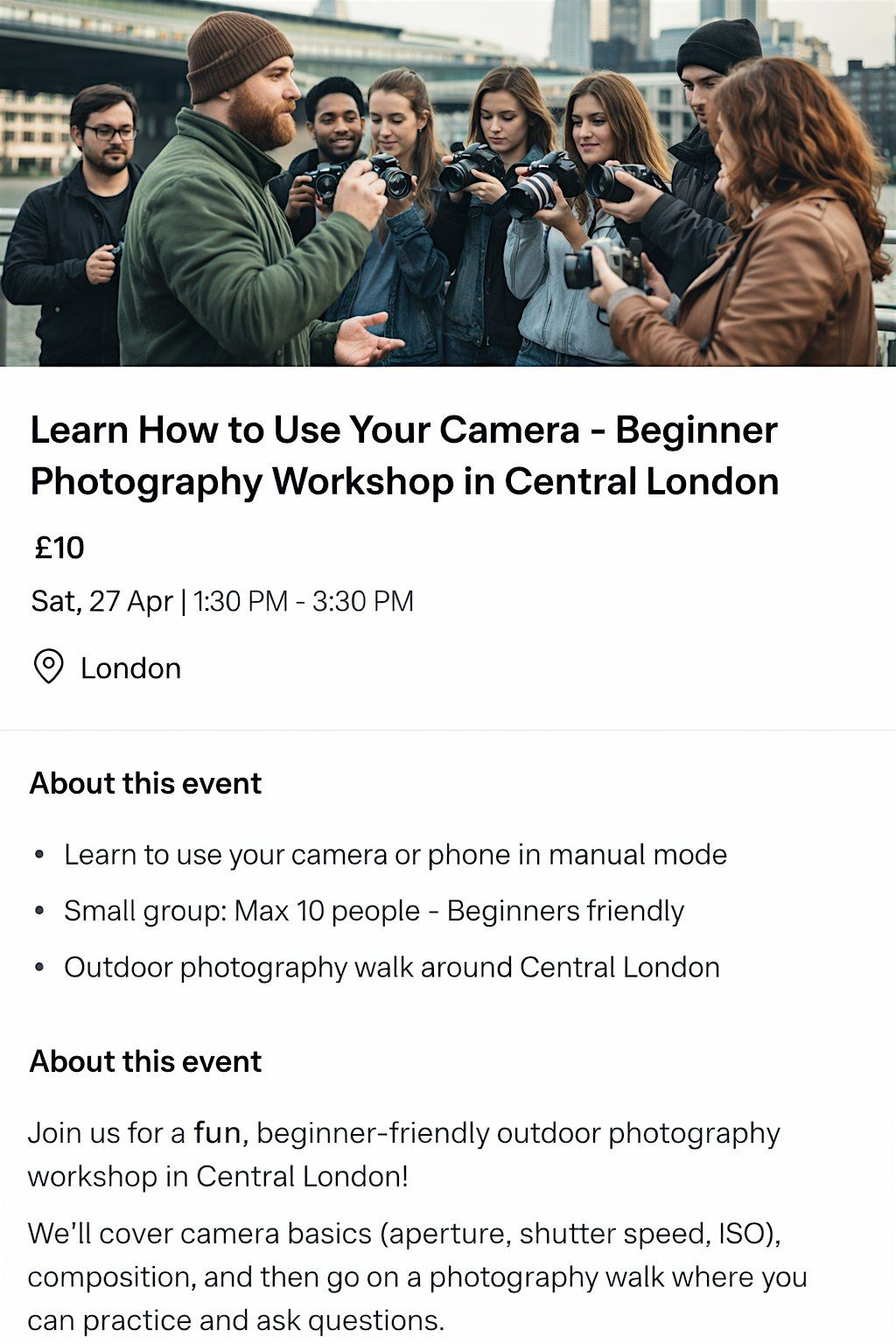Click the Outdoor photography walk bullet

coord(392,968)
